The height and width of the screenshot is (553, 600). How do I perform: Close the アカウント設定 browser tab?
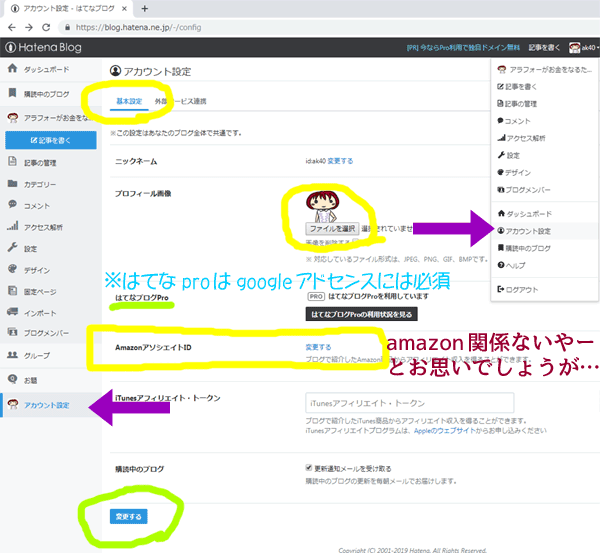pyautogui.click(x=124, y=8)
